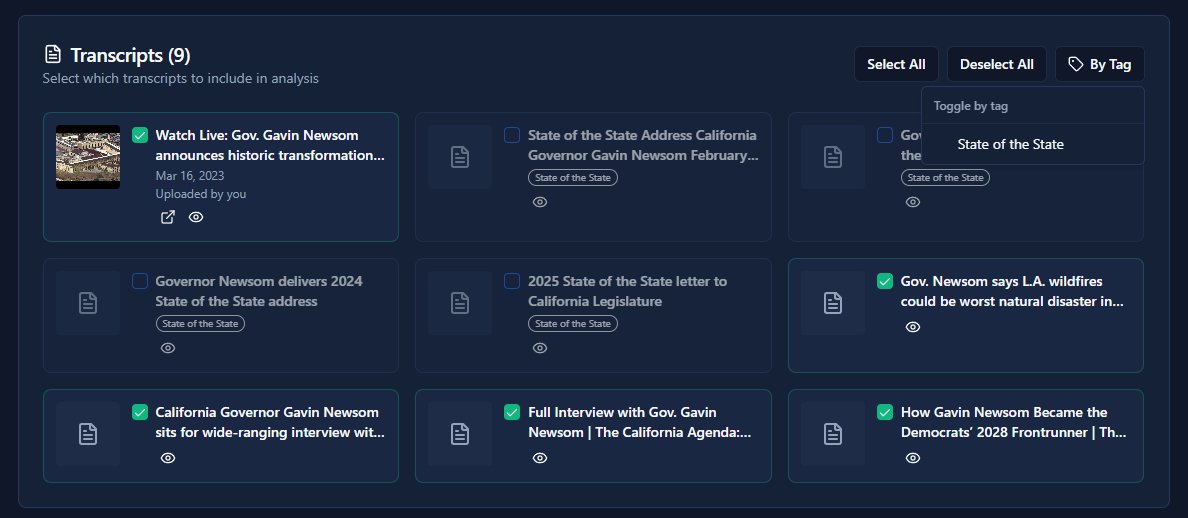This screenshot has width=1188, height=518.
Task: Click title 'State of the State Address California'
Action: click(643, 145)
